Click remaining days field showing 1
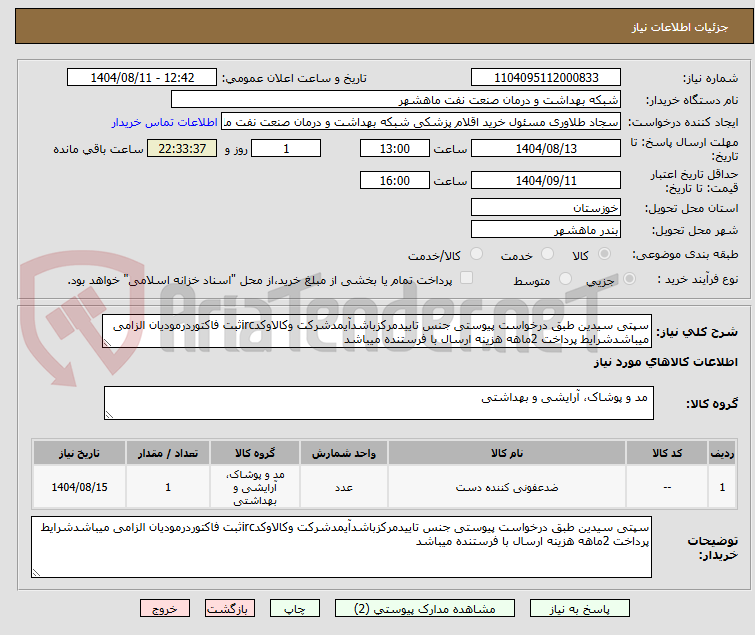The width and height of the screenshot is (755, 635). 286,148
